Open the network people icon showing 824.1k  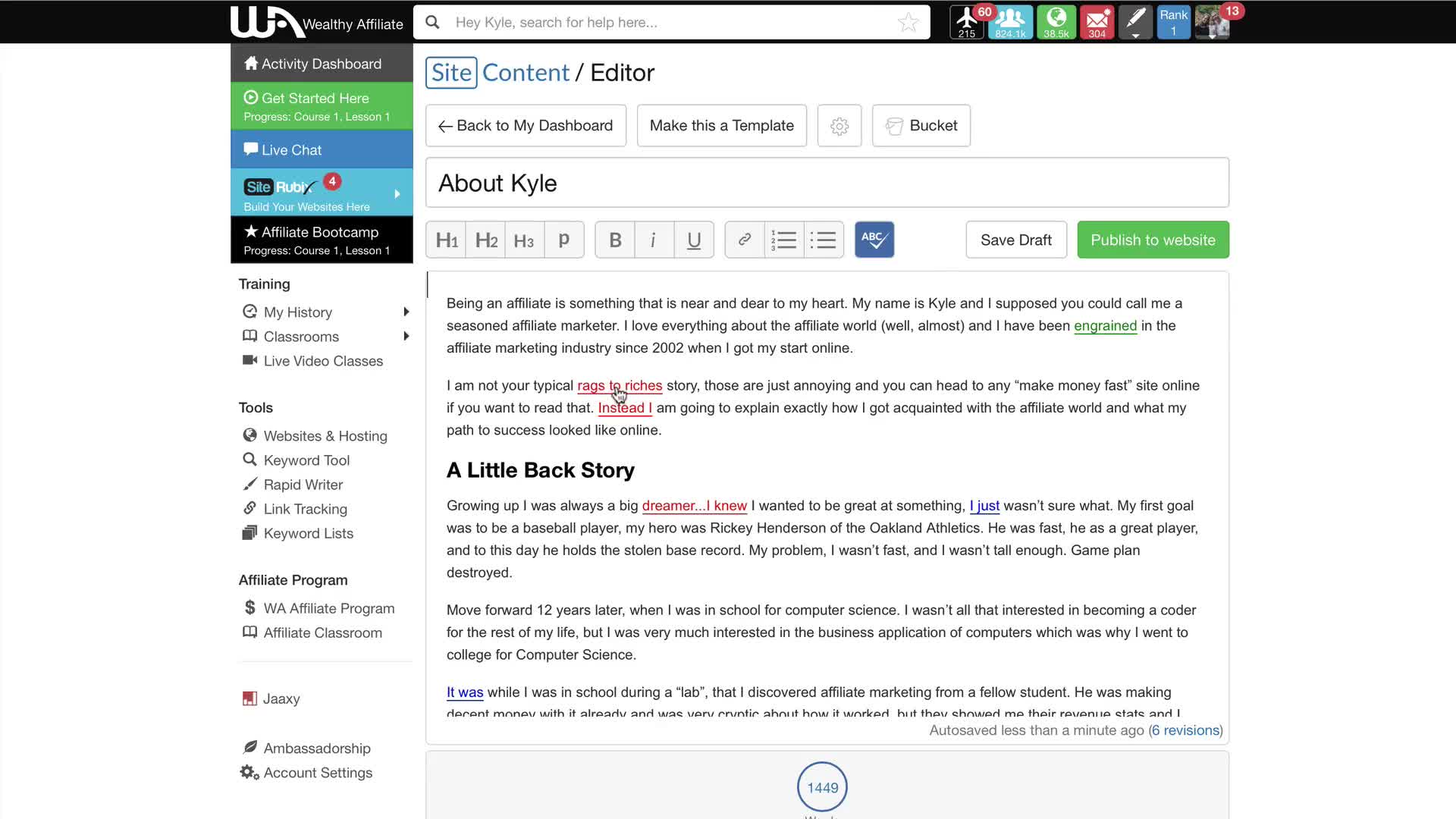pyautogui.click(x=1010, y=22)
